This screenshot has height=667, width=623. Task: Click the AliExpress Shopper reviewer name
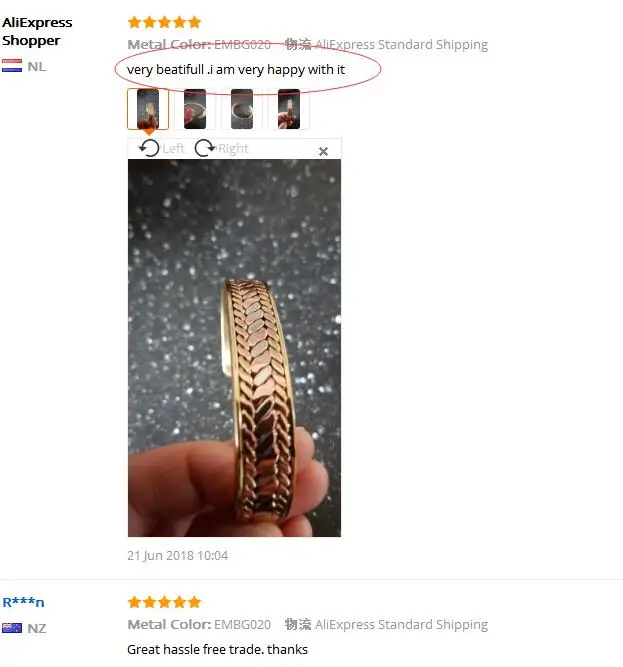click(x=37, y=31)
